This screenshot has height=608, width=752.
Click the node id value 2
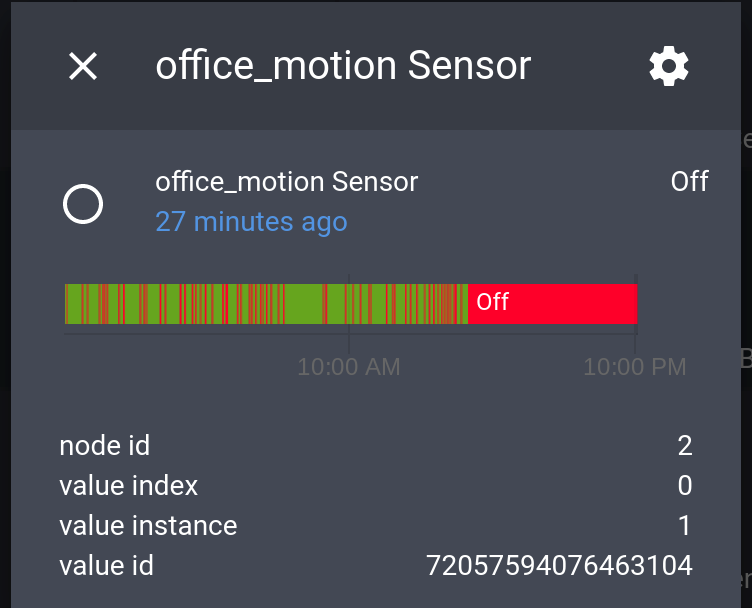point(684,446)
